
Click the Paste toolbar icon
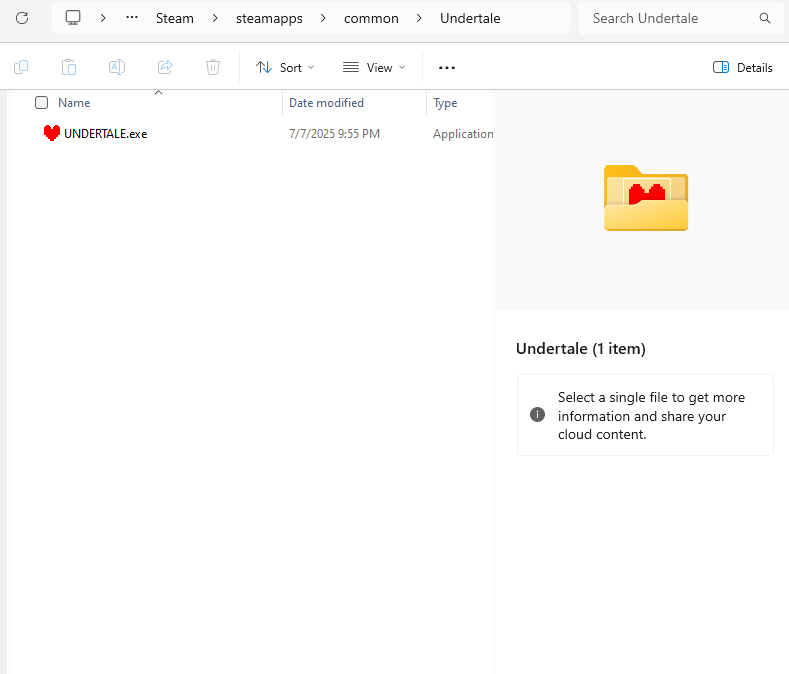click(x=69, y=67)
